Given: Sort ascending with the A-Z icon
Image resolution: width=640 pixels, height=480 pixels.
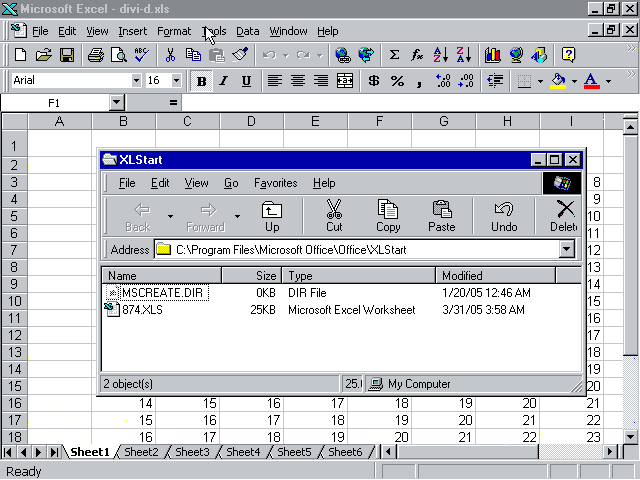Looking at the screenshot, I should click(441, 55).
